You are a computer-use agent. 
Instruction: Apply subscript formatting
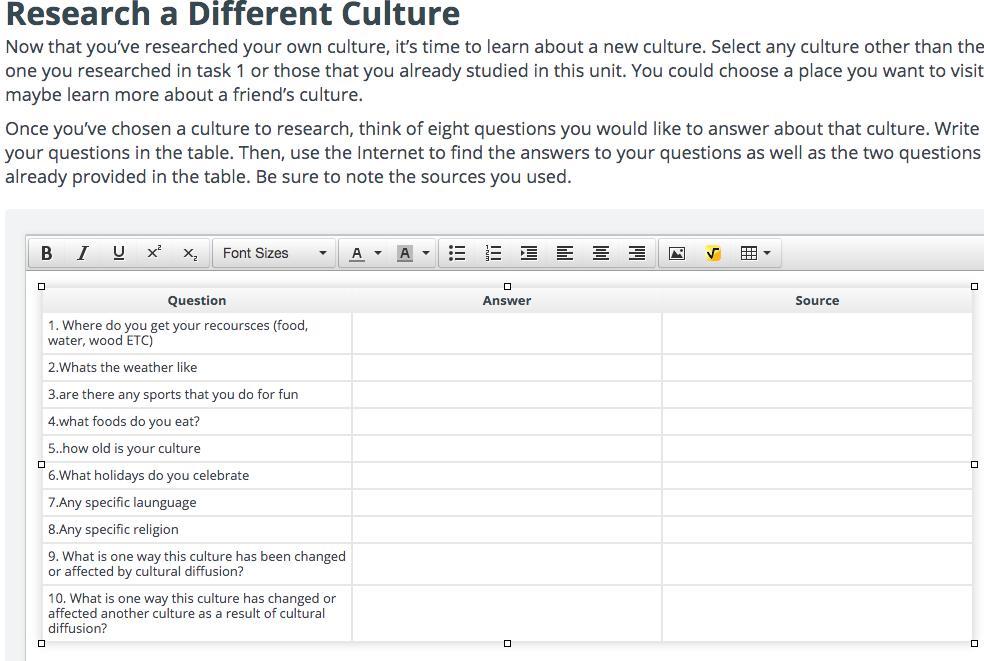pos(190,253)
